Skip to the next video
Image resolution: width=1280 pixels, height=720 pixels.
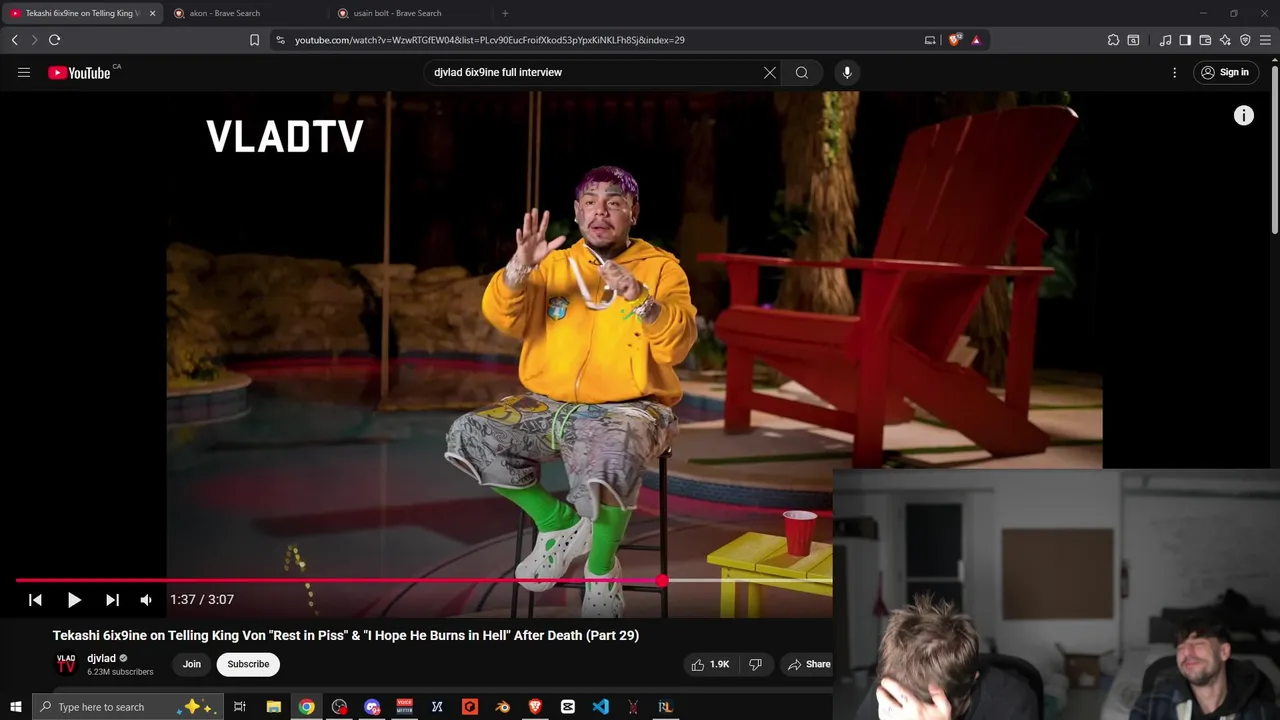pyautogui.click(x=112, y=600)
